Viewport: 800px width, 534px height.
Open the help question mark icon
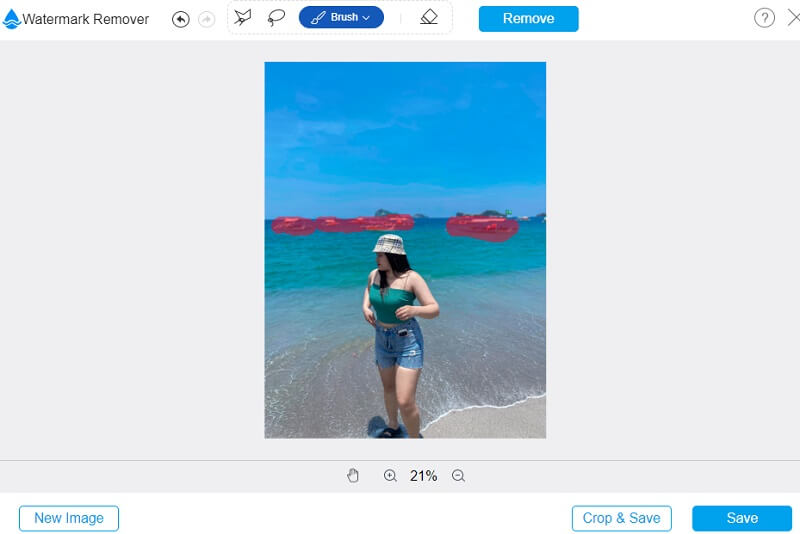[764, 18]
